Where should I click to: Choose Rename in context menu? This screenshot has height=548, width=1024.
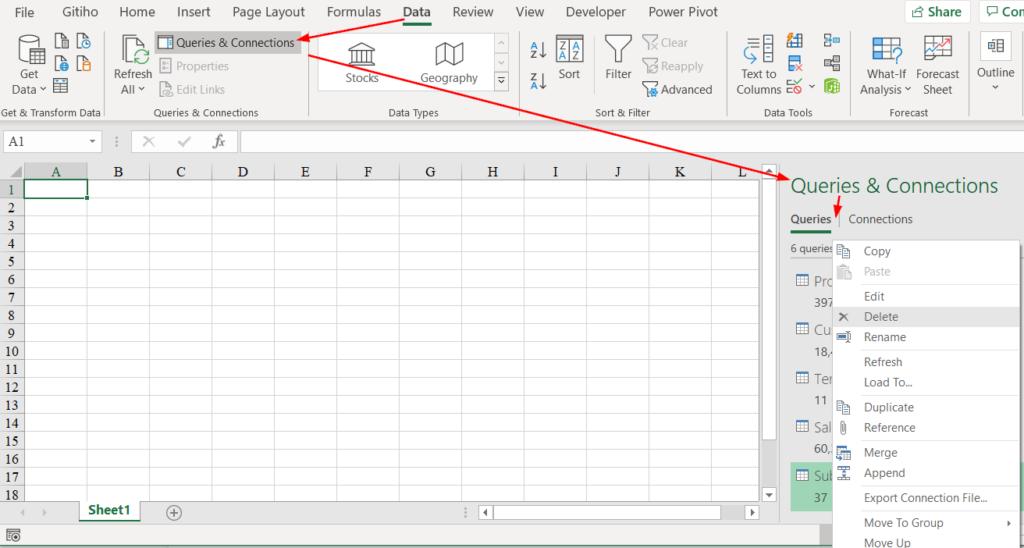click(x=925, y=337)
